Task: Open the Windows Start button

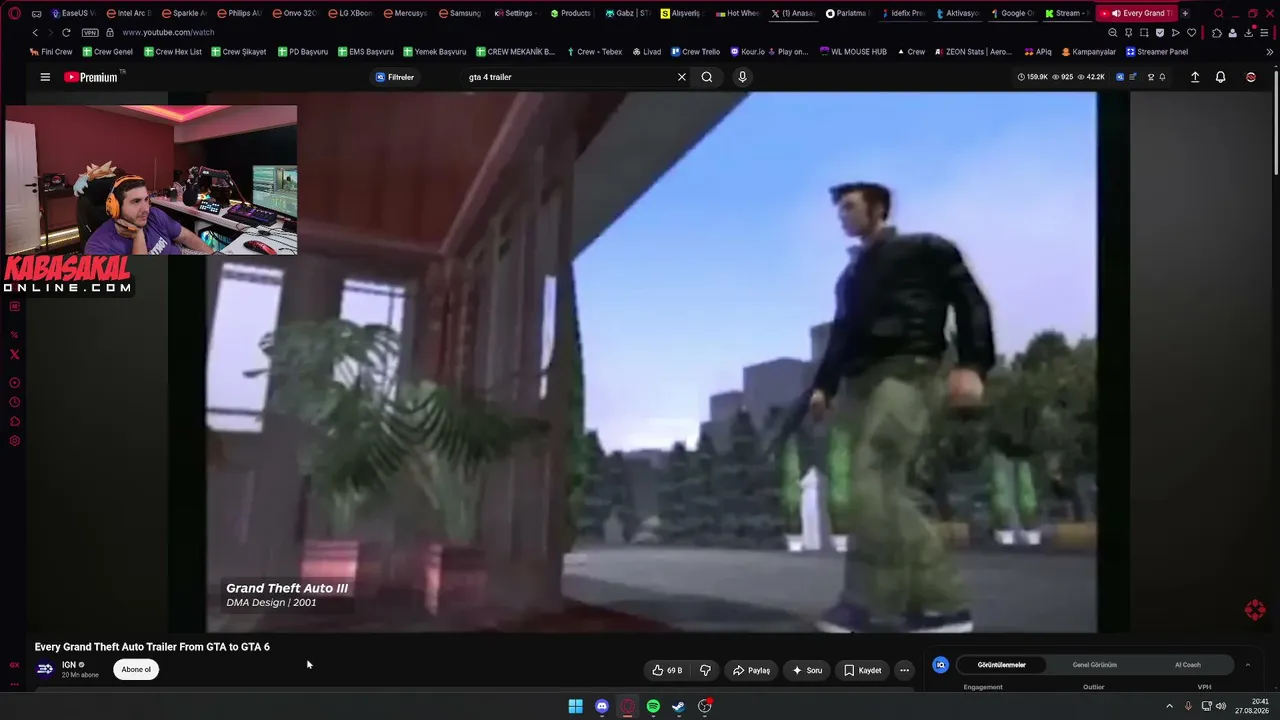Action: [x=576, y=706]
